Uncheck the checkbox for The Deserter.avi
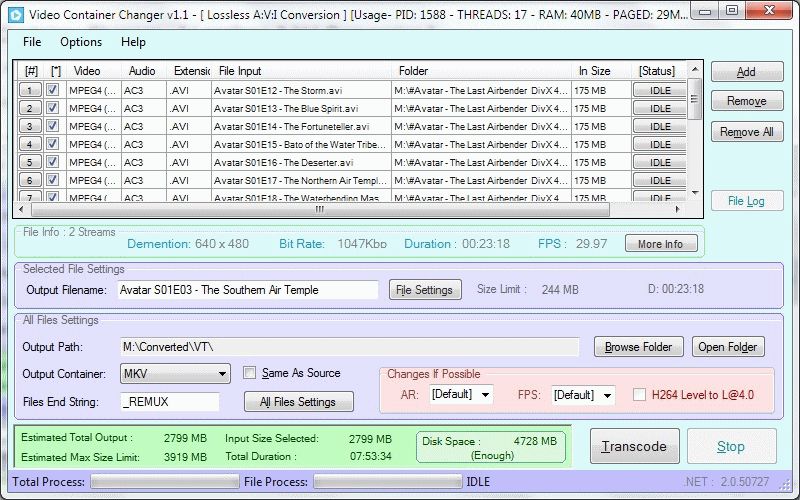800x500 pixels. [53, 162]
